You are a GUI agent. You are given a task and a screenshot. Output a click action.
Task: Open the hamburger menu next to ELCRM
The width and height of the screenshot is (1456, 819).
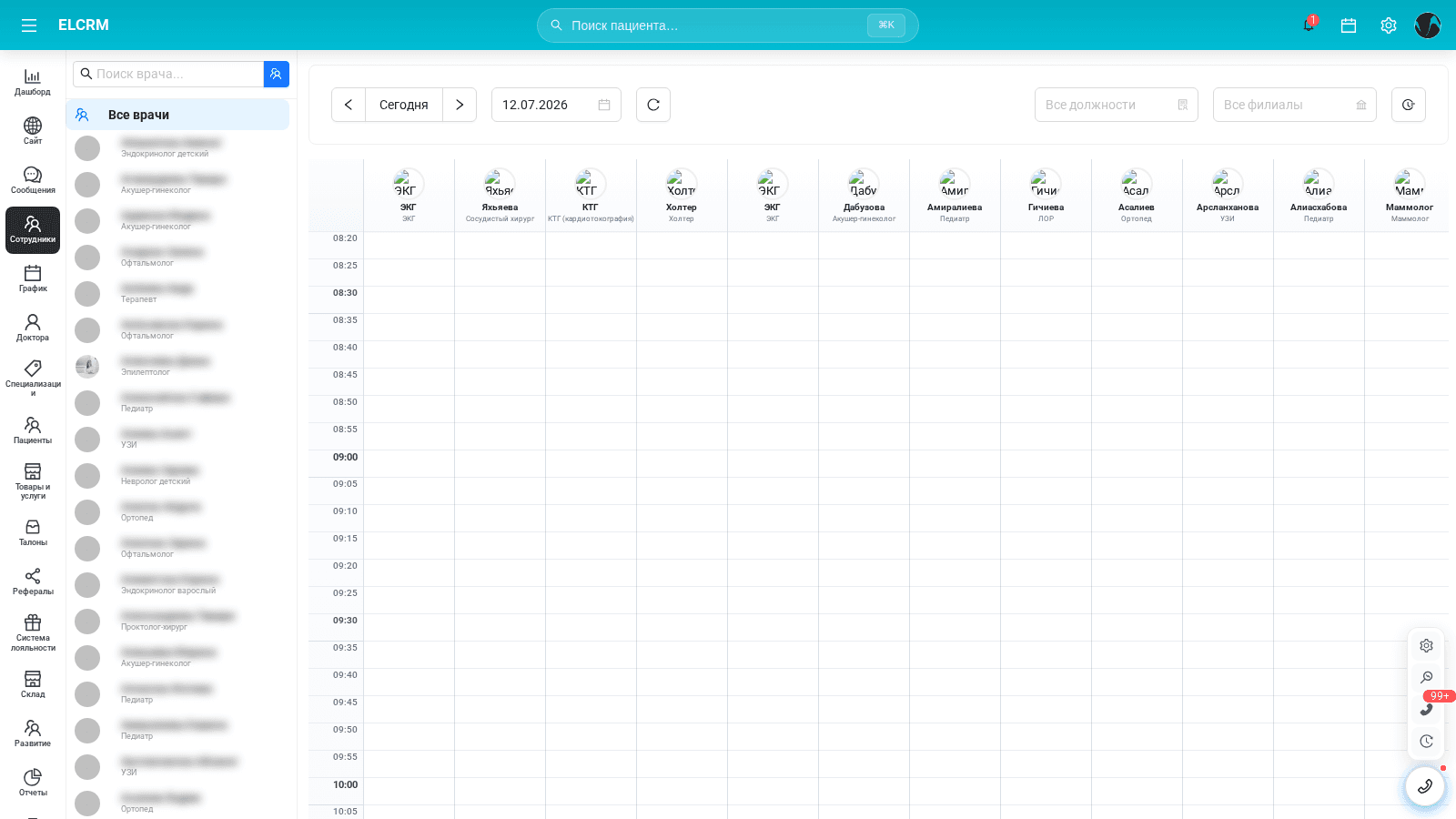[x=29, y=25]
